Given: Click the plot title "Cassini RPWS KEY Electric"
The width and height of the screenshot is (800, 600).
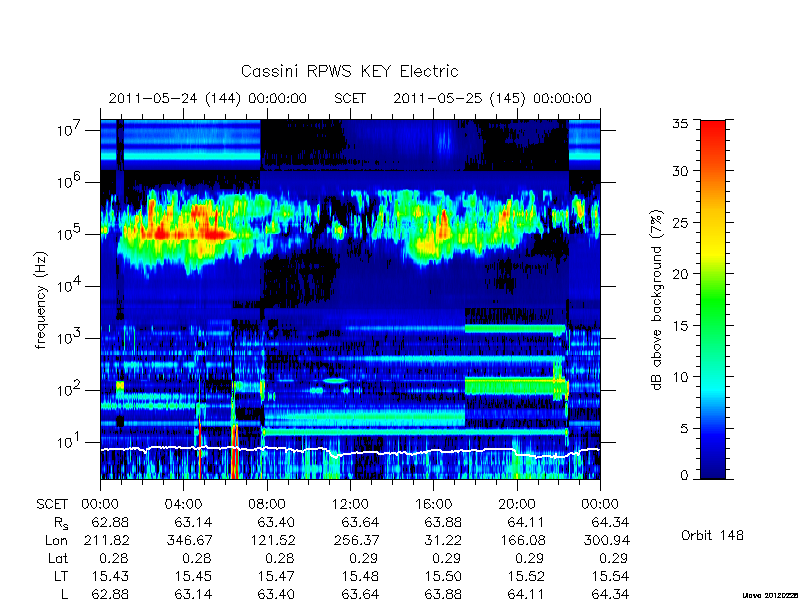Looking at the screenshot, I should click(x=349, y=71).
